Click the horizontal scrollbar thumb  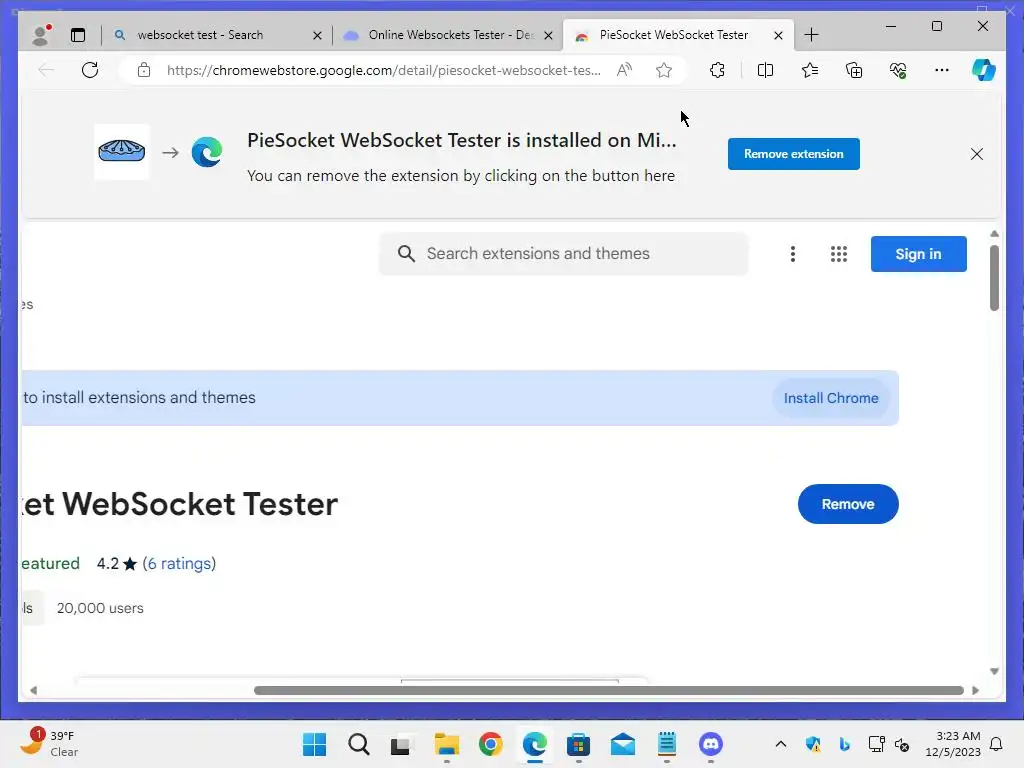pos(609,690)
